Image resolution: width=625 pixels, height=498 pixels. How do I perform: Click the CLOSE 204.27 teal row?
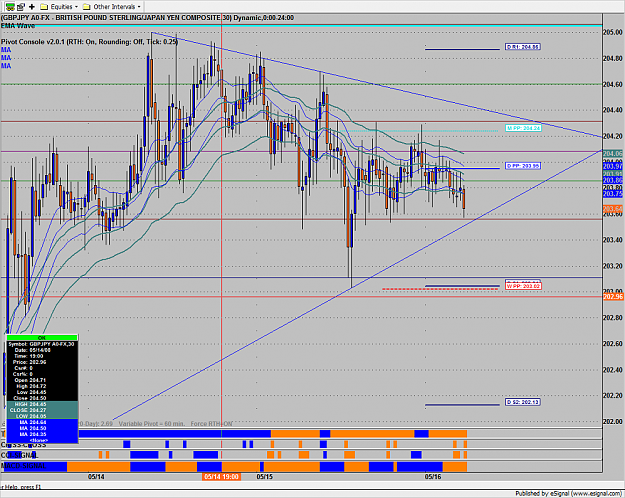point(42,410)
